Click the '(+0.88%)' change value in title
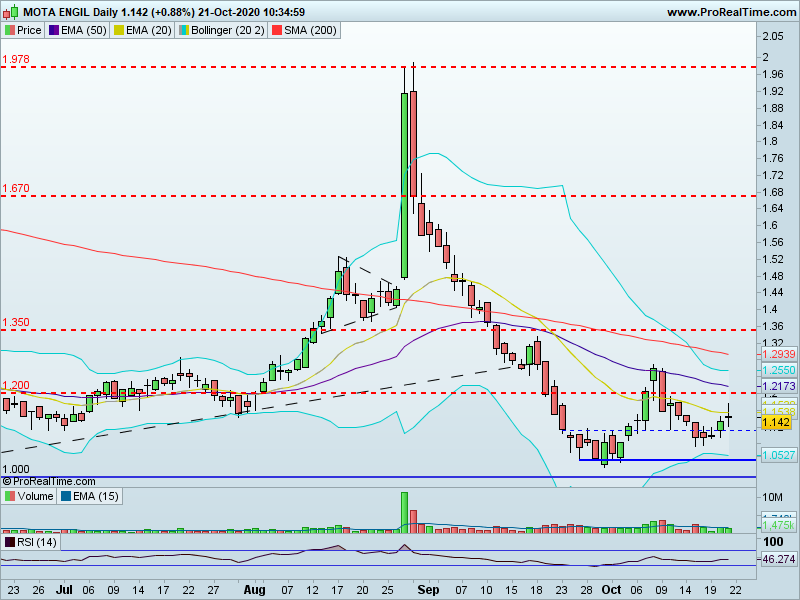 click(172, 12)
